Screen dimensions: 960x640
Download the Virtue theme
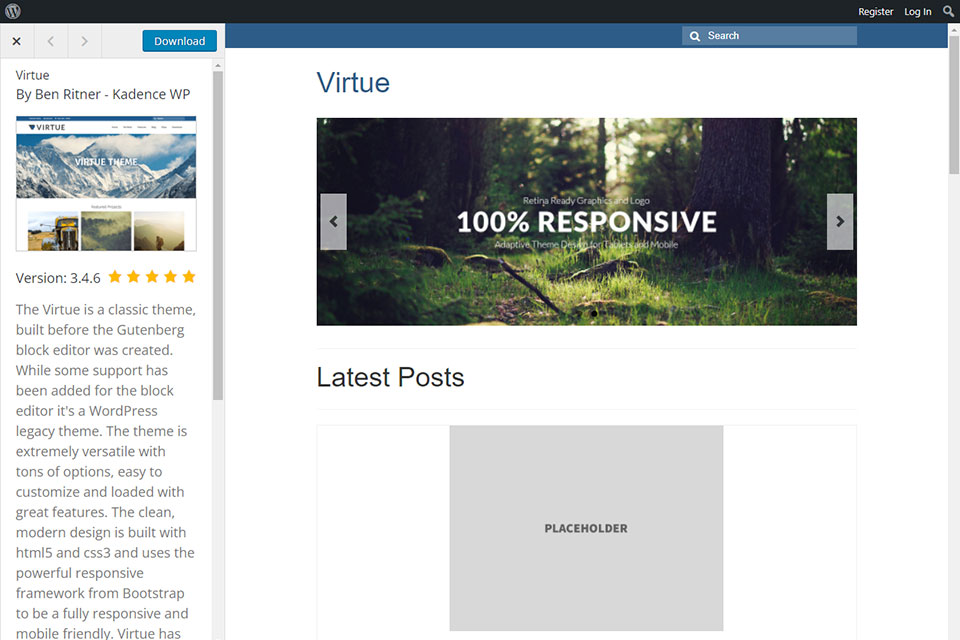click(x=179, y=41)
